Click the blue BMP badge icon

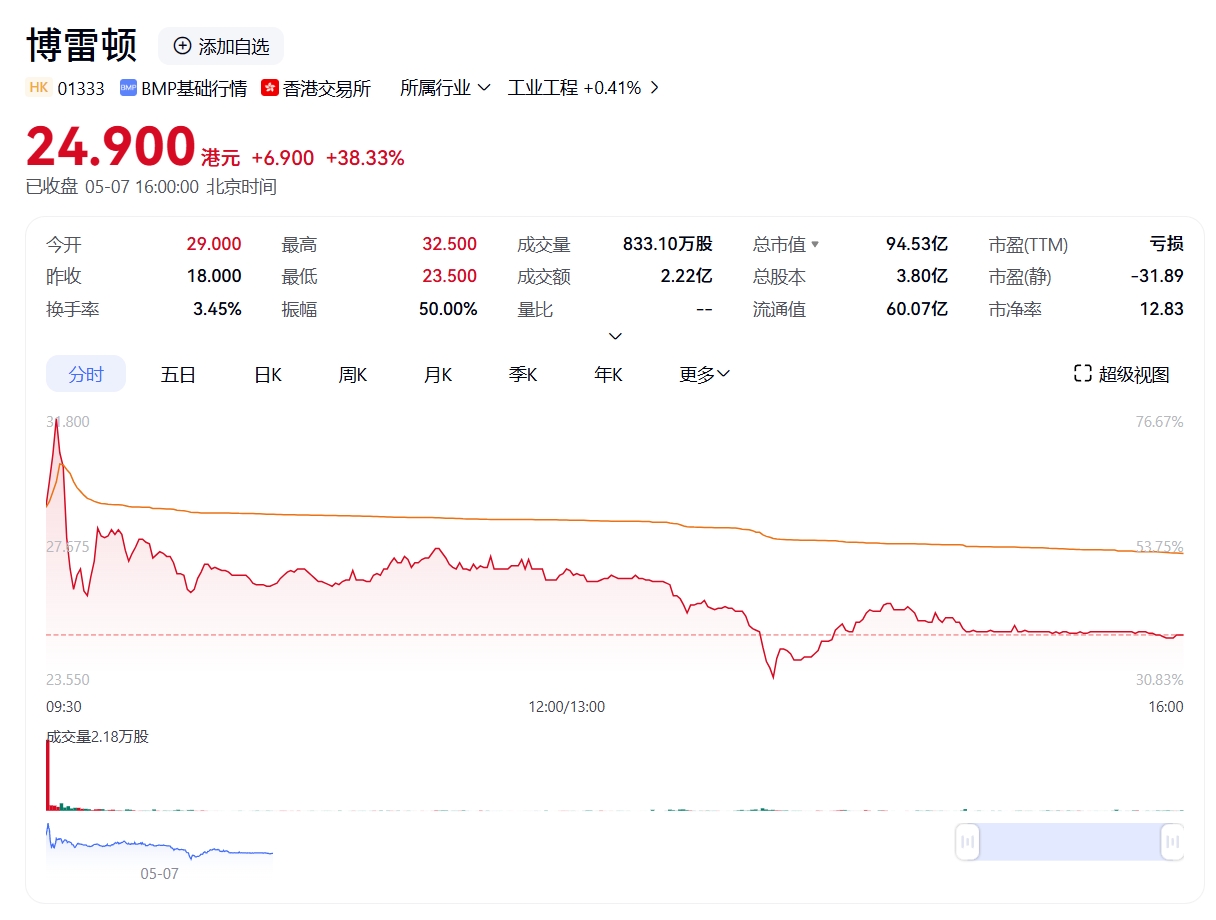coord(128,88)
